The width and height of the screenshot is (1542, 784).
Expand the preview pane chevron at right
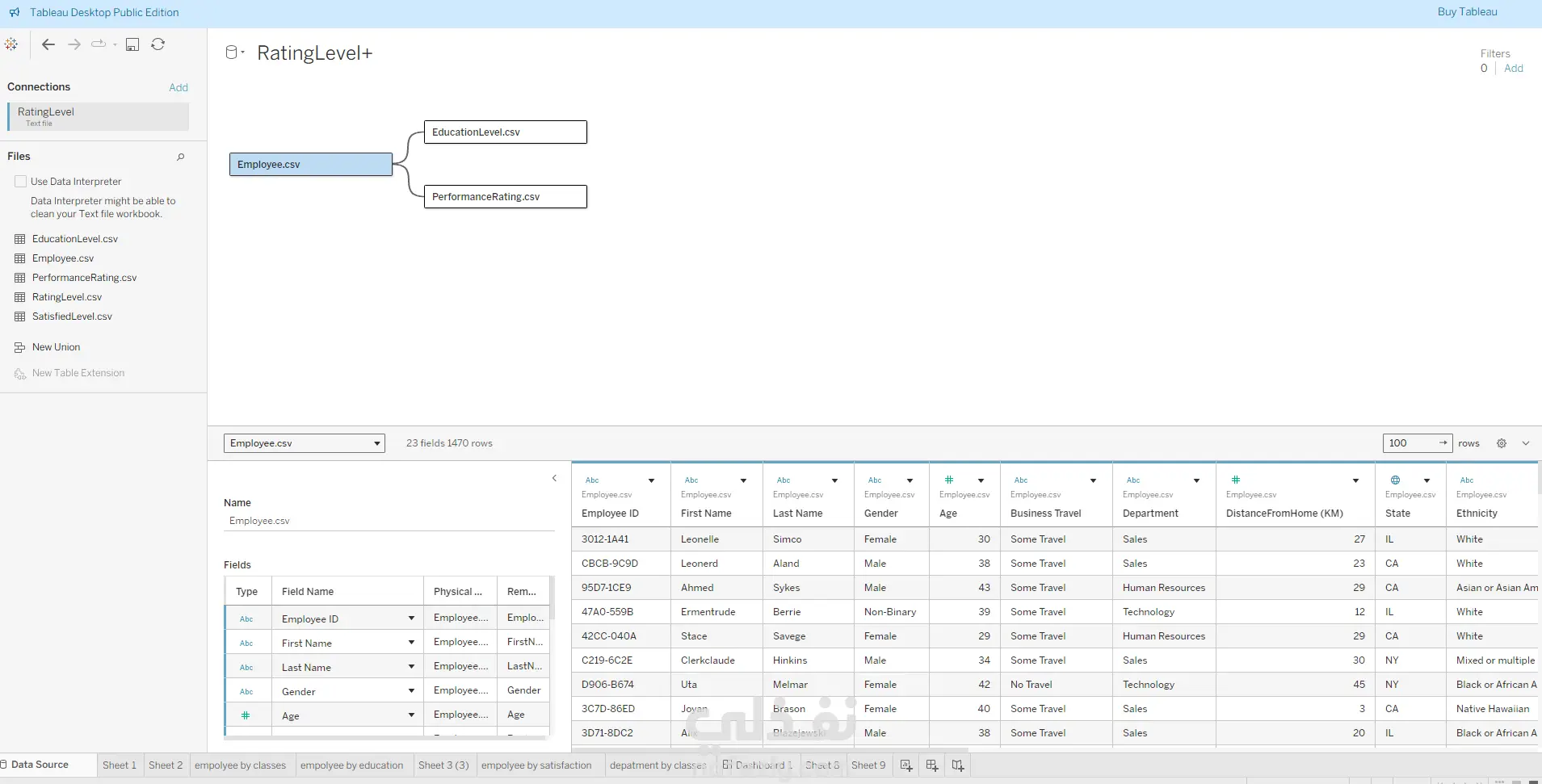point(1526,443)
